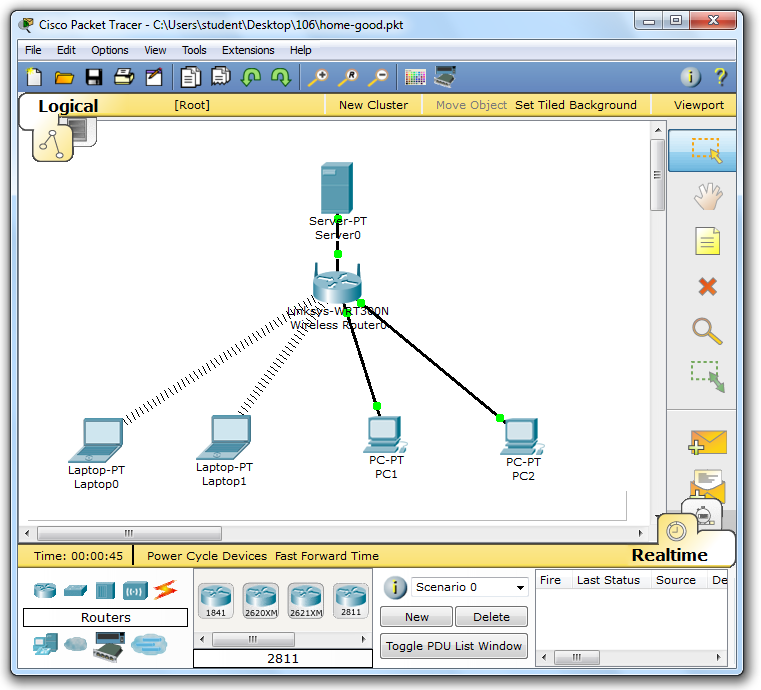Click the Copy toolbar icon

190,77
